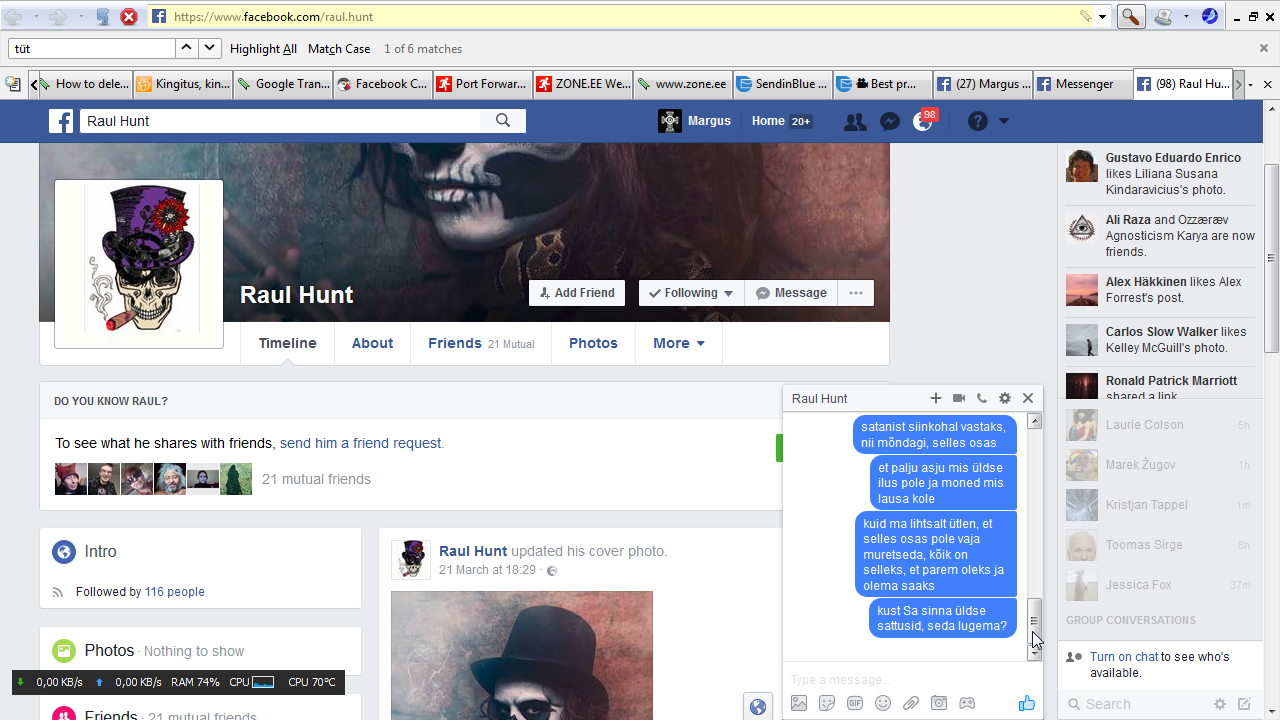Open the Friends profile tab
The height and width of the screenshot is (720, 1280).
481,343
